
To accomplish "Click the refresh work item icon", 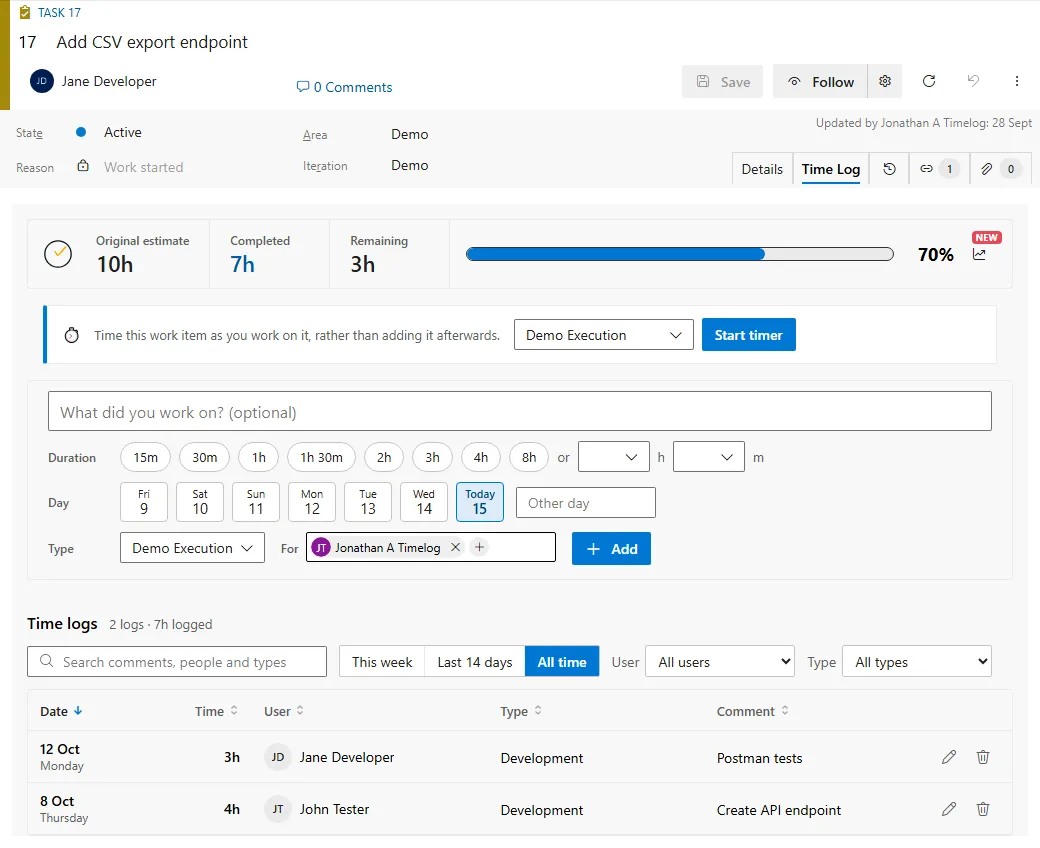I will [929, 81].
